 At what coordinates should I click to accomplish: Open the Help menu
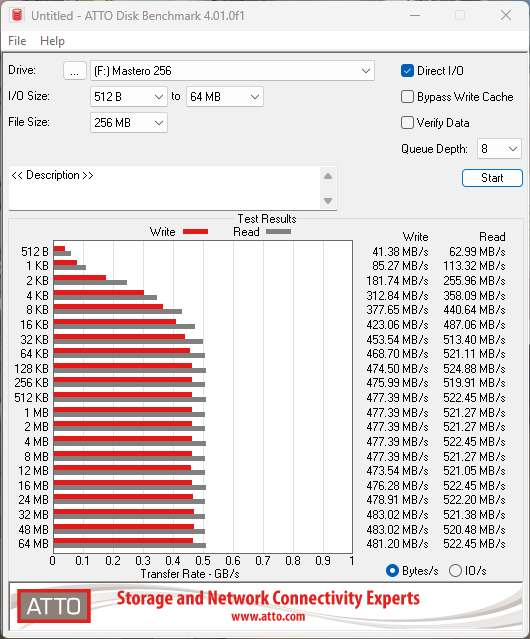click(x=52, y=41)
